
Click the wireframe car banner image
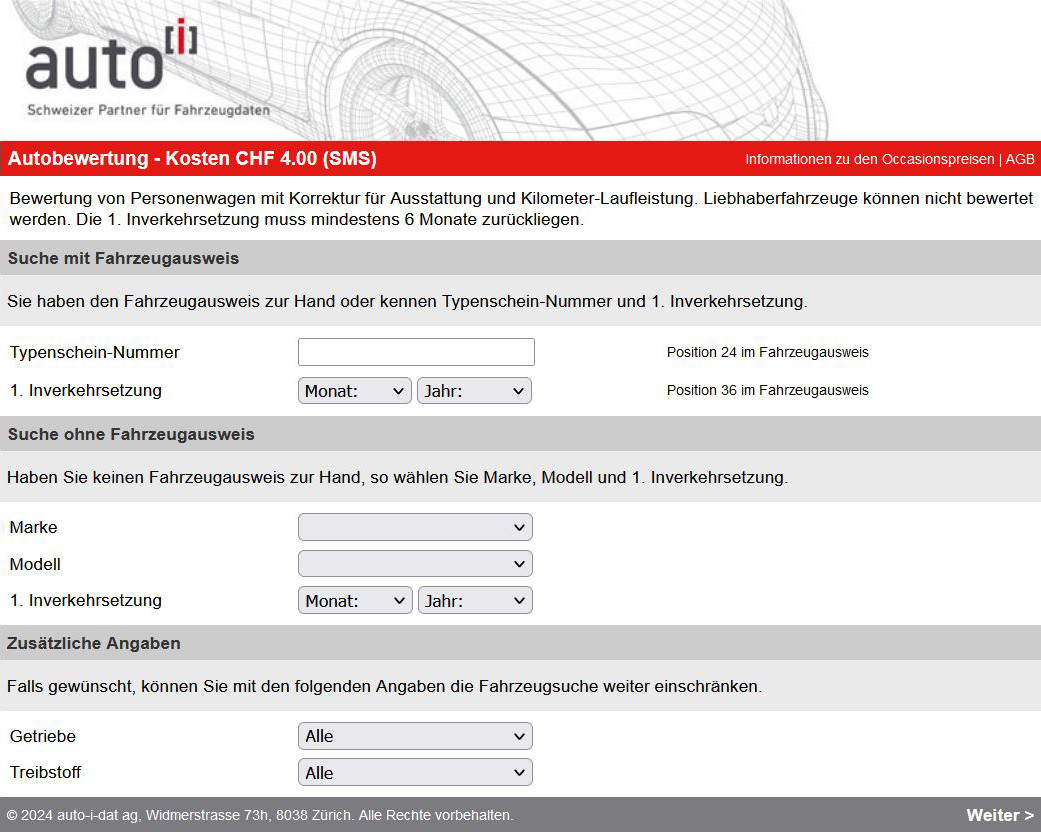click(x=600, y=70)
